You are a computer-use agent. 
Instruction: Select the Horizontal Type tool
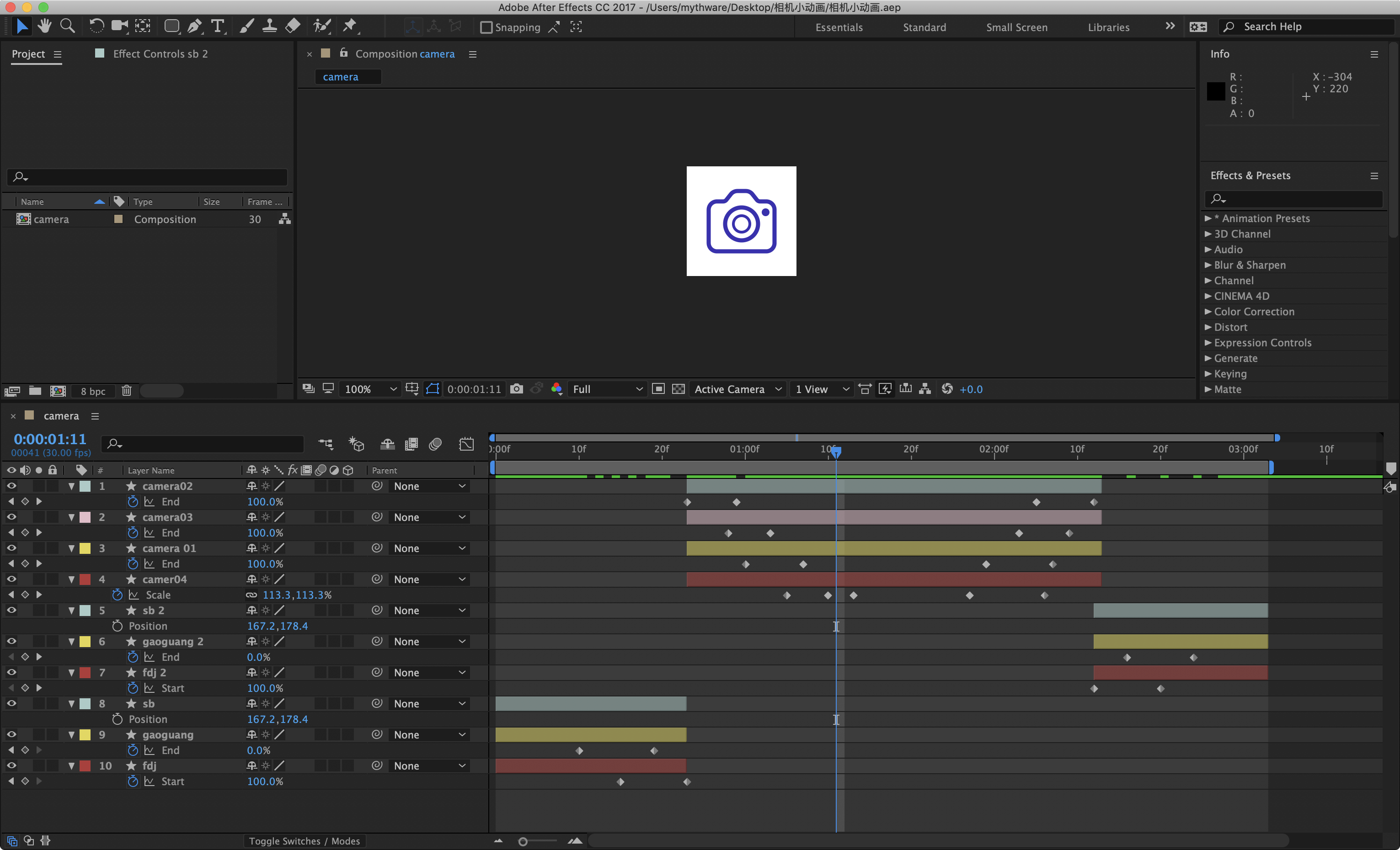pyautogui.click(x=217, y=26)
